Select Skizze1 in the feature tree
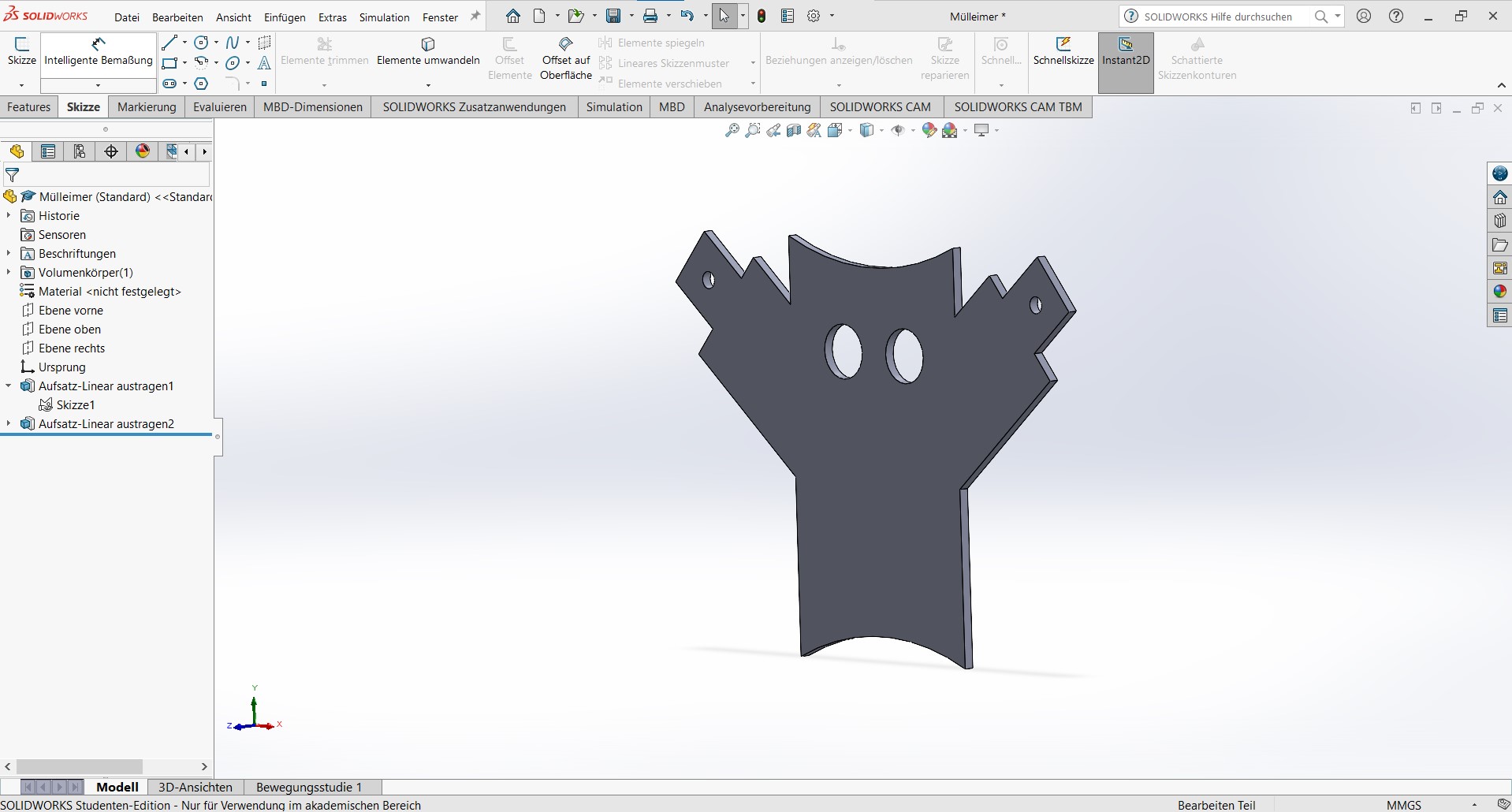Screen dimensions: 1512x812 click(x=76, y=404)
